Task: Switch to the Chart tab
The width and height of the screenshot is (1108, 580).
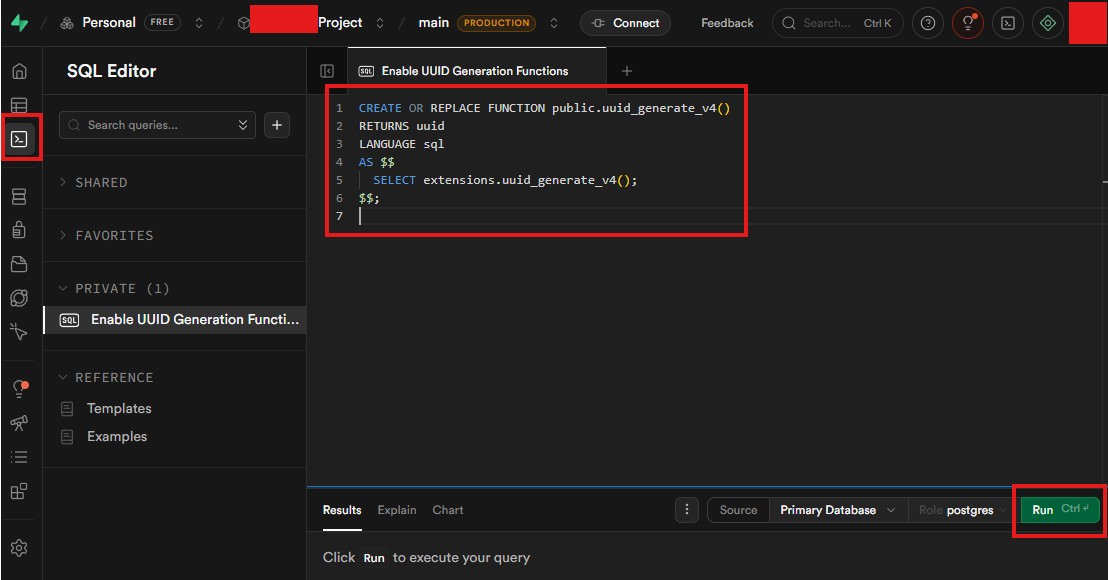Action: coord(448,509)
